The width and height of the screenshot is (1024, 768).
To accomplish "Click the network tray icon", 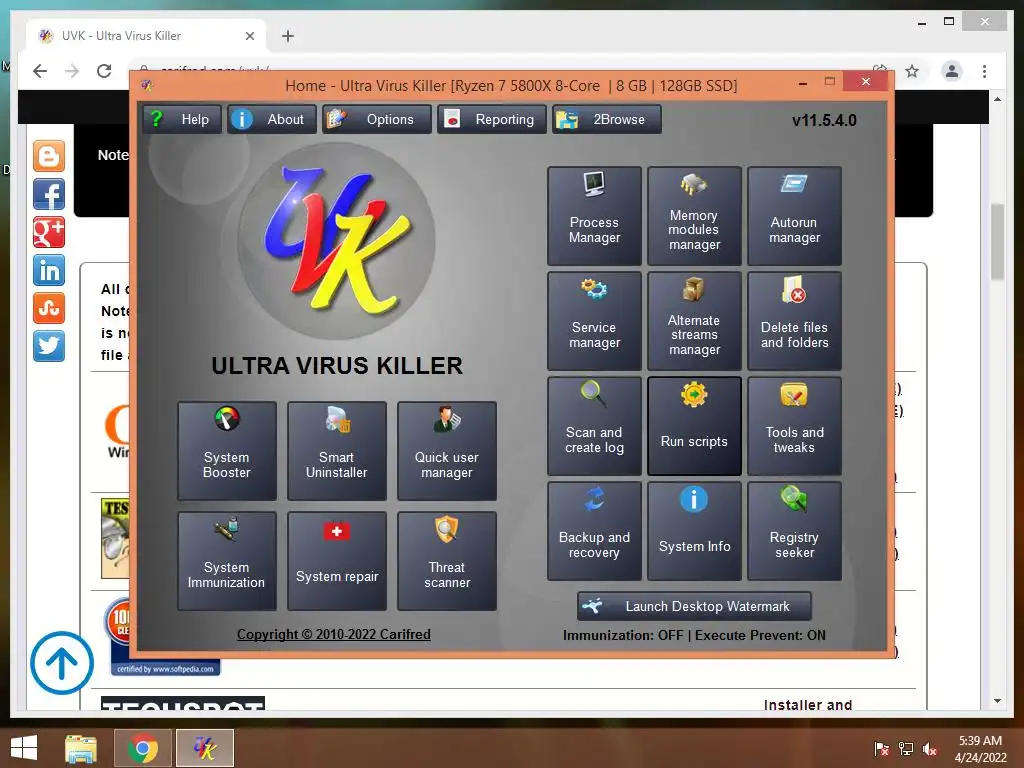I will [x=906, y=749].
